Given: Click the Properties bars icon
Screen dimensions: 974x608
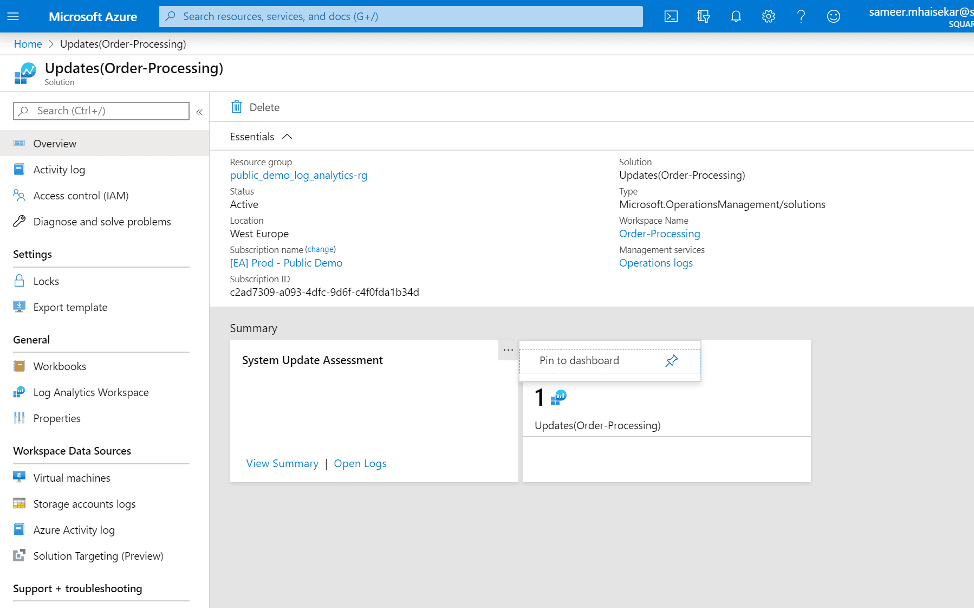Looking at the screenshot, I should pyautogui.click(x=19, y=418).
